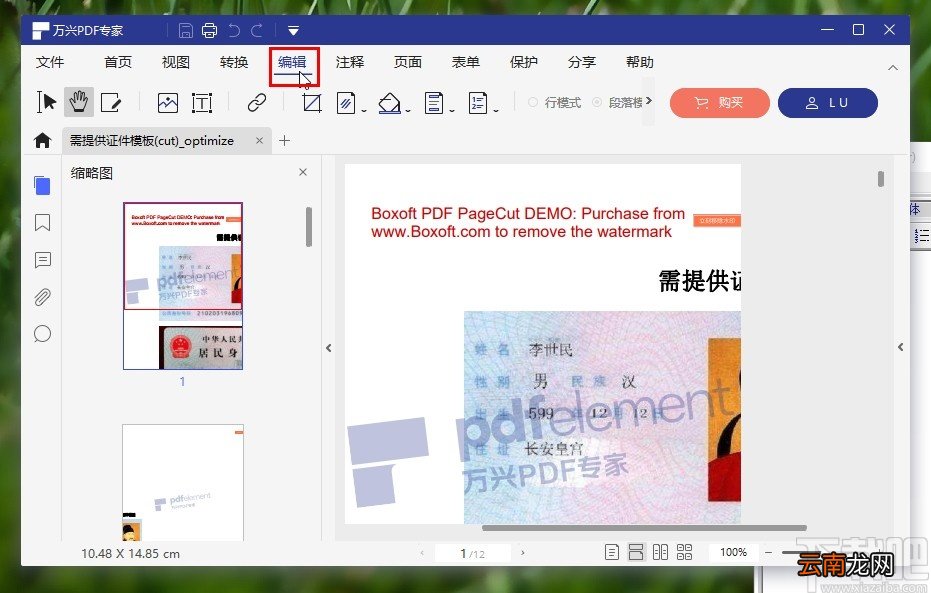Open the comments panel from the sidebar
This screenshot has width=931, height=593.
tap(42, 260)
